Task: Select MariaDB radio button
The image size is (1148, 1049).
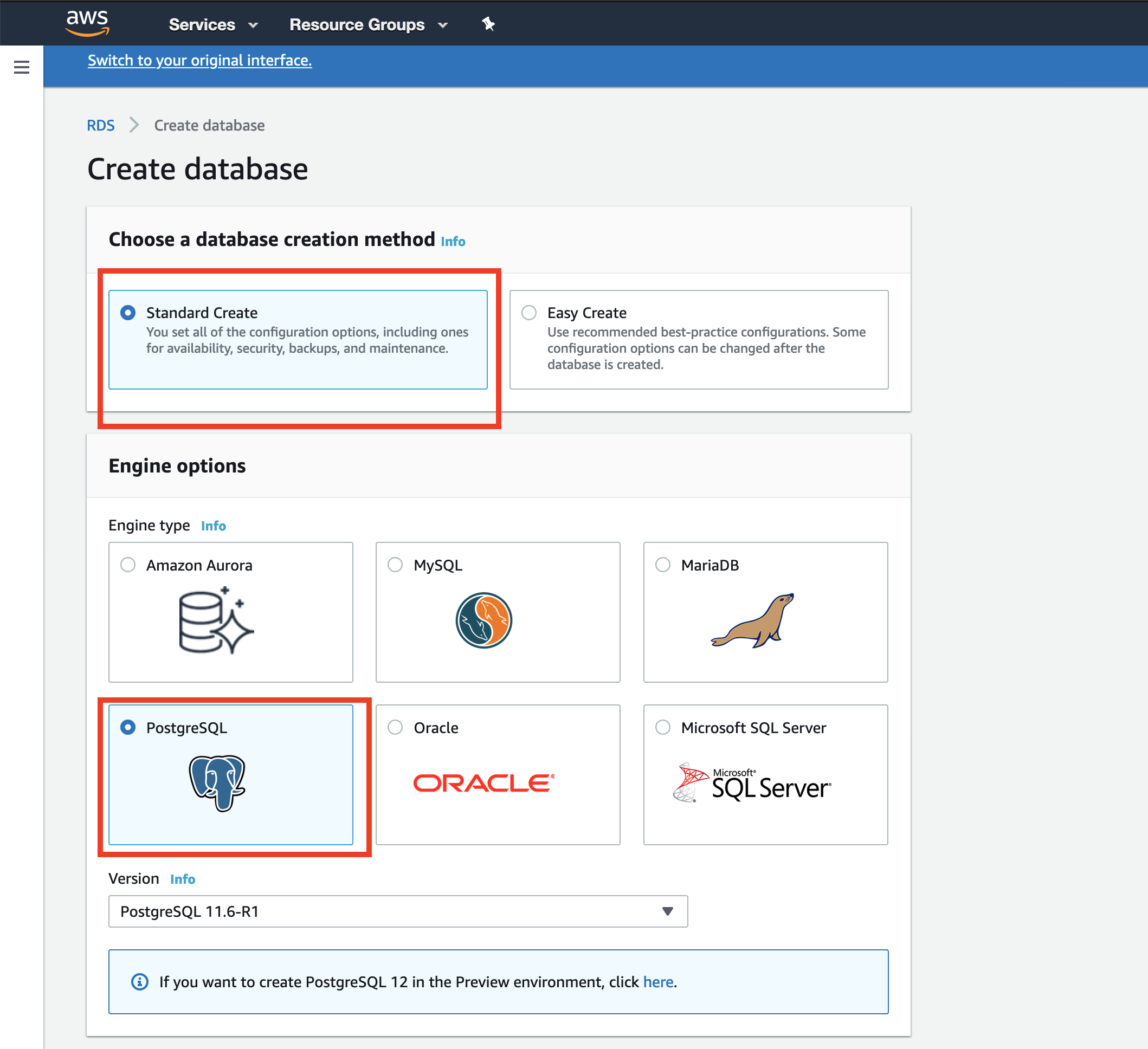Action: 663,565
